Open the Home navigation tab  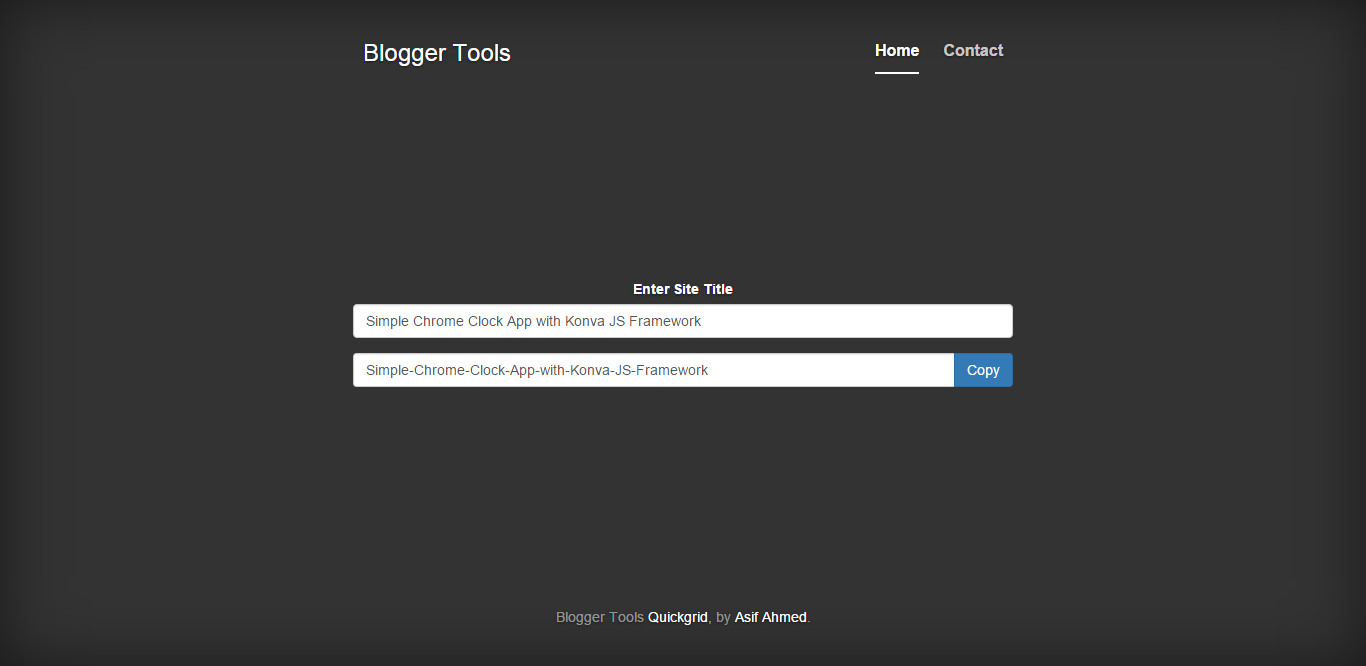(897, 51)
